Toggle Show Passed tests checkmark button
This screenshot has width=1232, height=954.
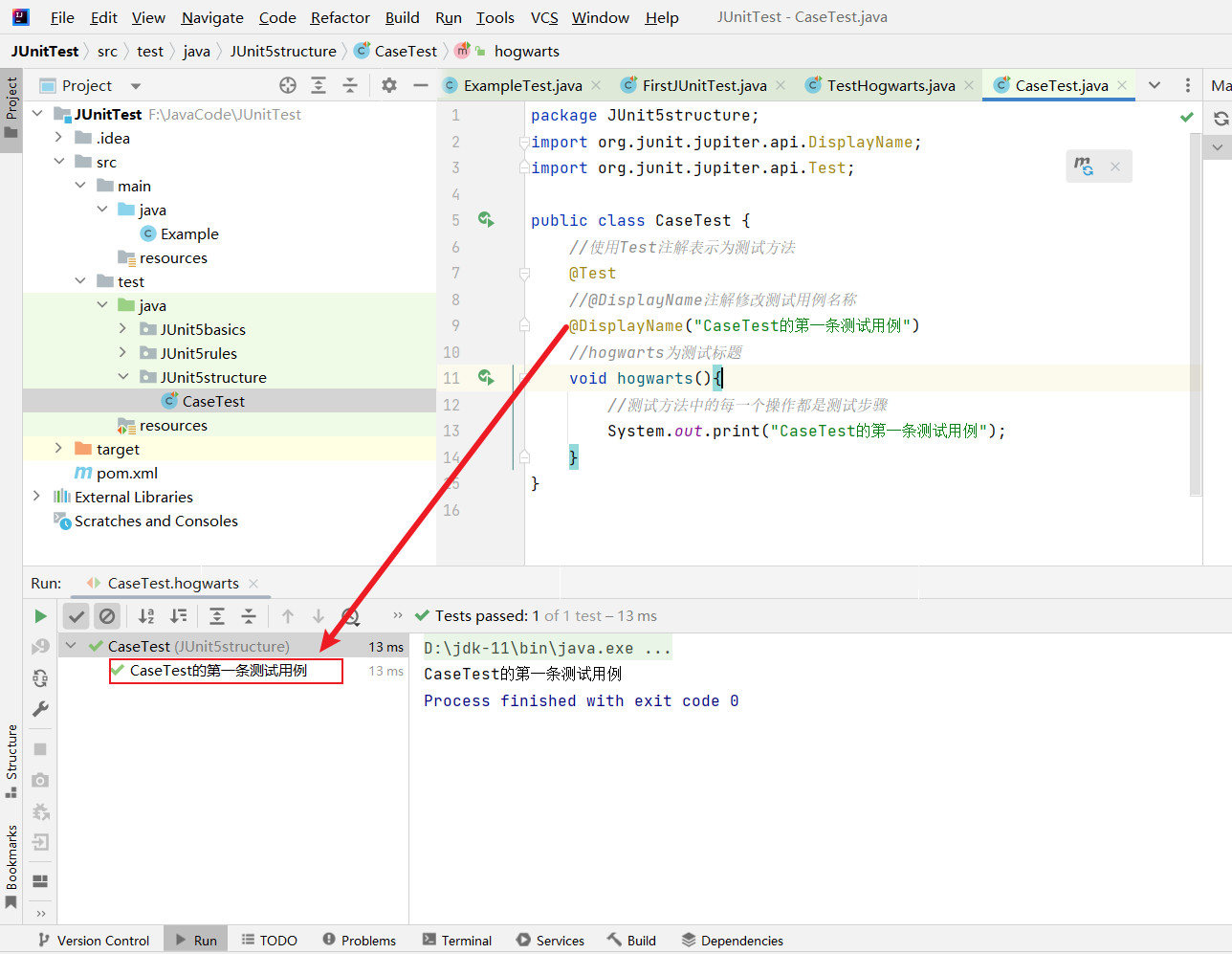click(x=77, y=616)
